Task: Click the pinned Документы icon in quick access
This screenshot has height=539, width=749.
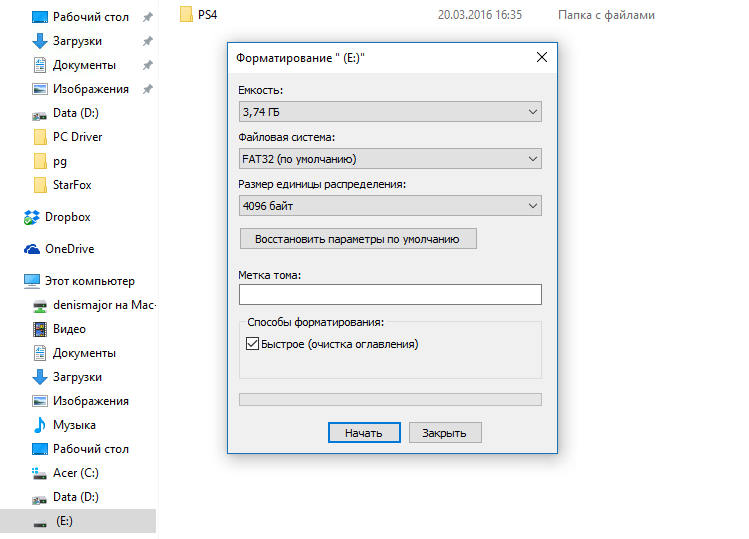Action: 40,65
